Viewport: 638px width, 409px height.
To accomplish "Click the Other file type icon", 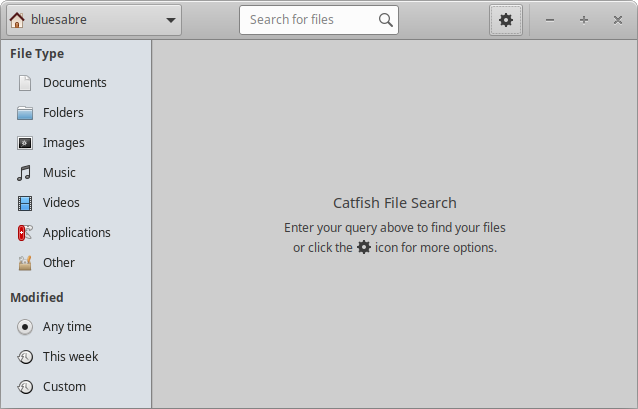I will coord(25,263).
